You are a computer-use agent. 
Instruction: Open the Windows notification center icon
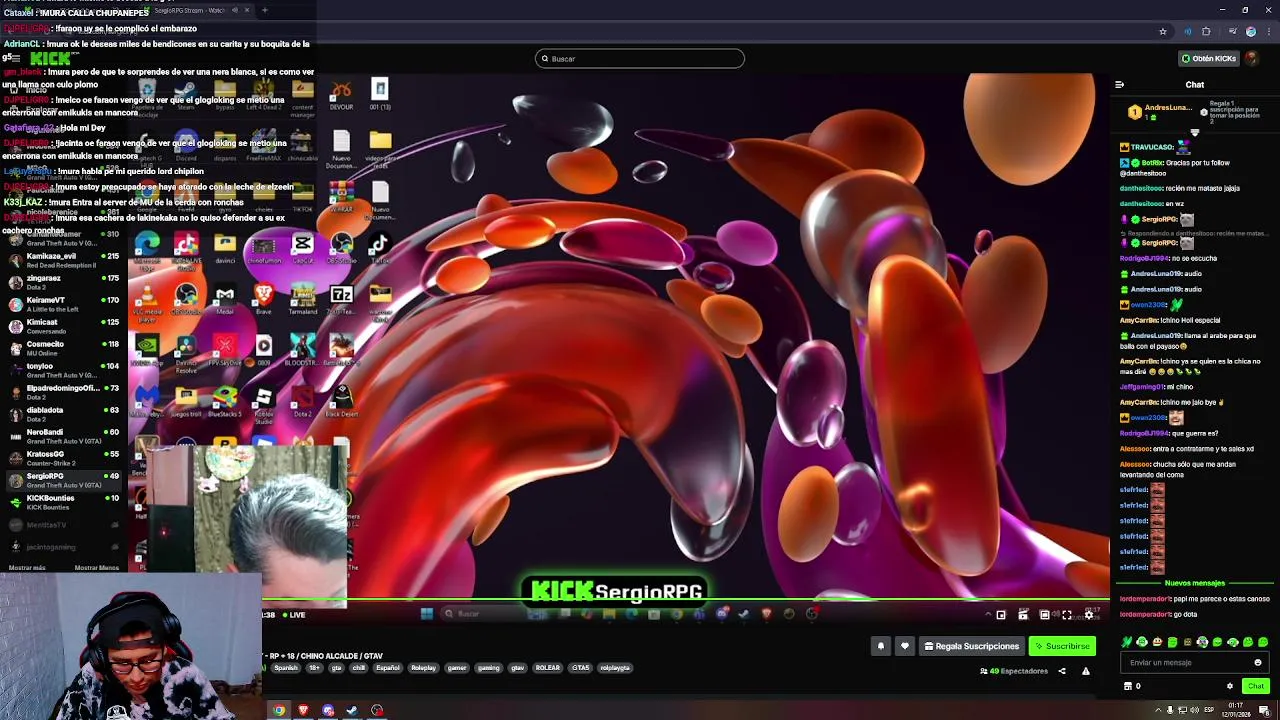[1264, 710]
